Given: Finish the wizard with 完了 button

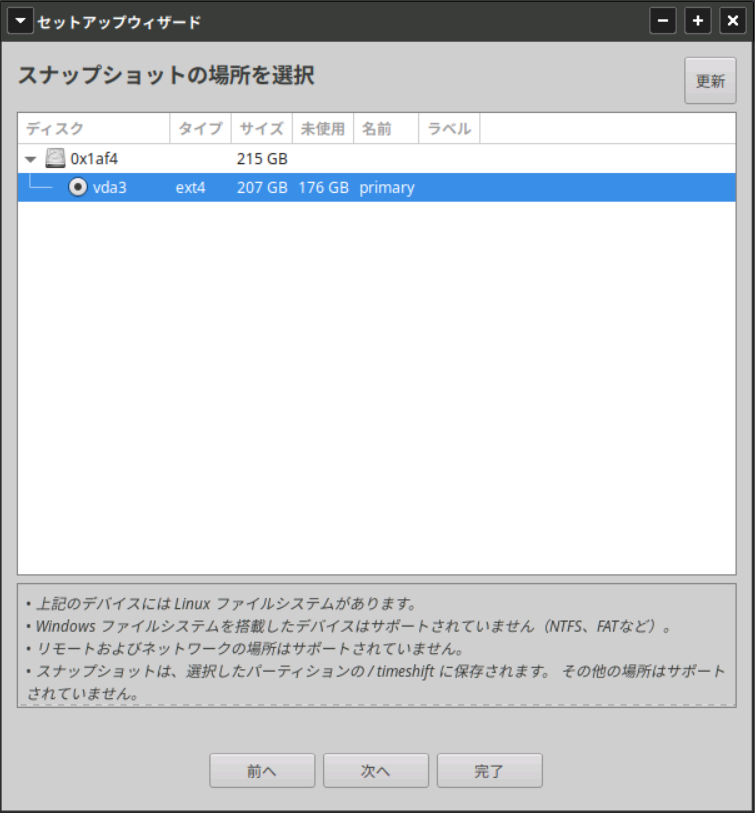Looking at the screenshot, I should pos(490,770).
